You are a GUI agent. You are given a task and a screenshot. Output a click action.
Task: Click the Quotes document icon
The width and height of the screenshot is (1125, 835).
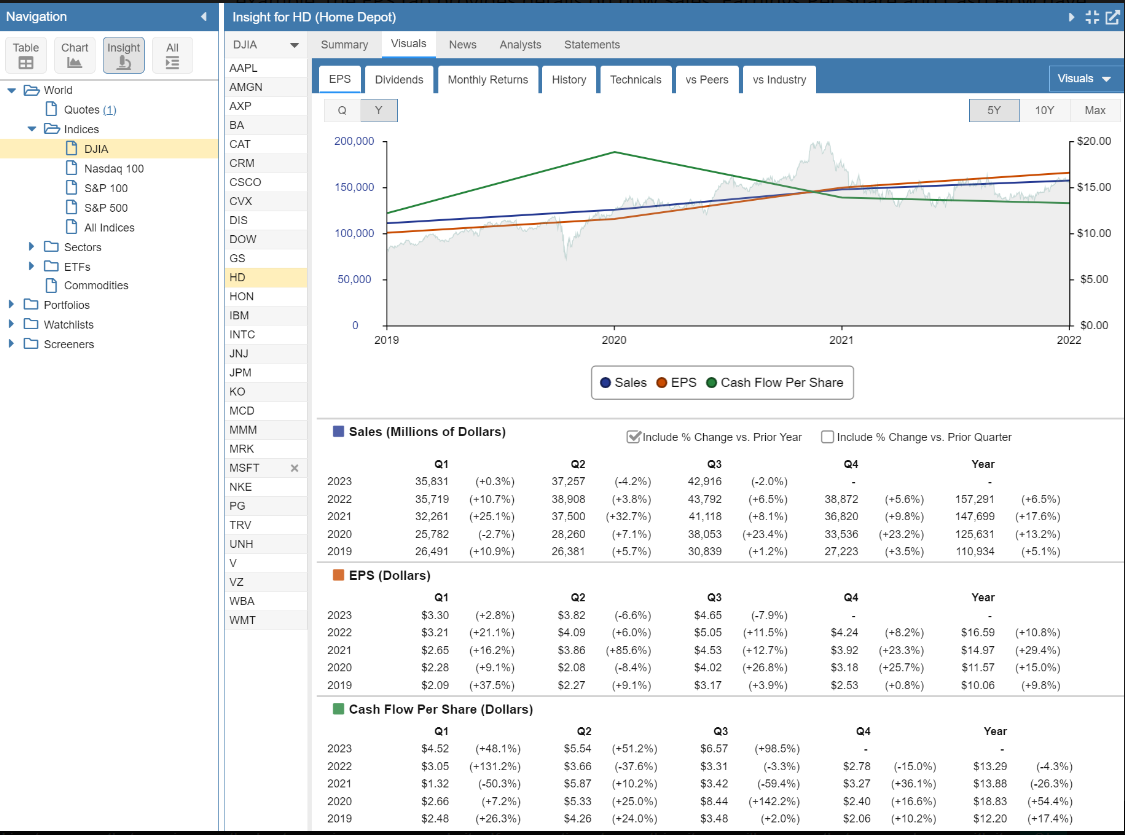[51, 109]
